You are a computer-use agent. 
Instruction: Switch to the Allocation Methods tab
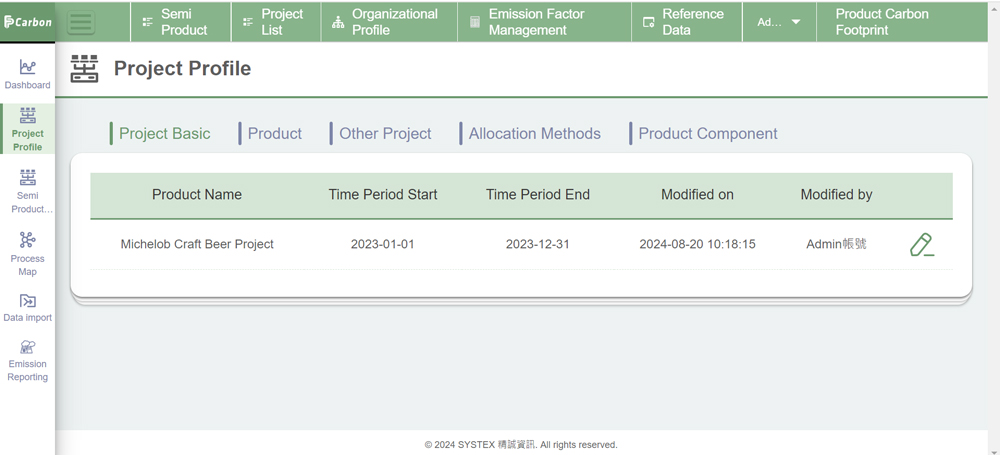534,134
